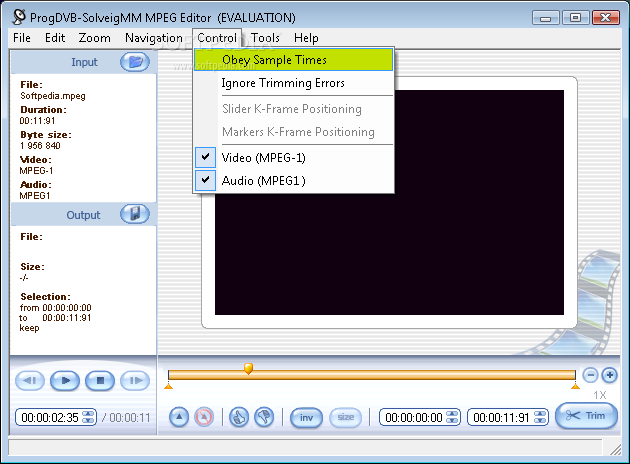Adjust selection end time spinner
This screenshot has height=464, width=630.
[540, 417]
